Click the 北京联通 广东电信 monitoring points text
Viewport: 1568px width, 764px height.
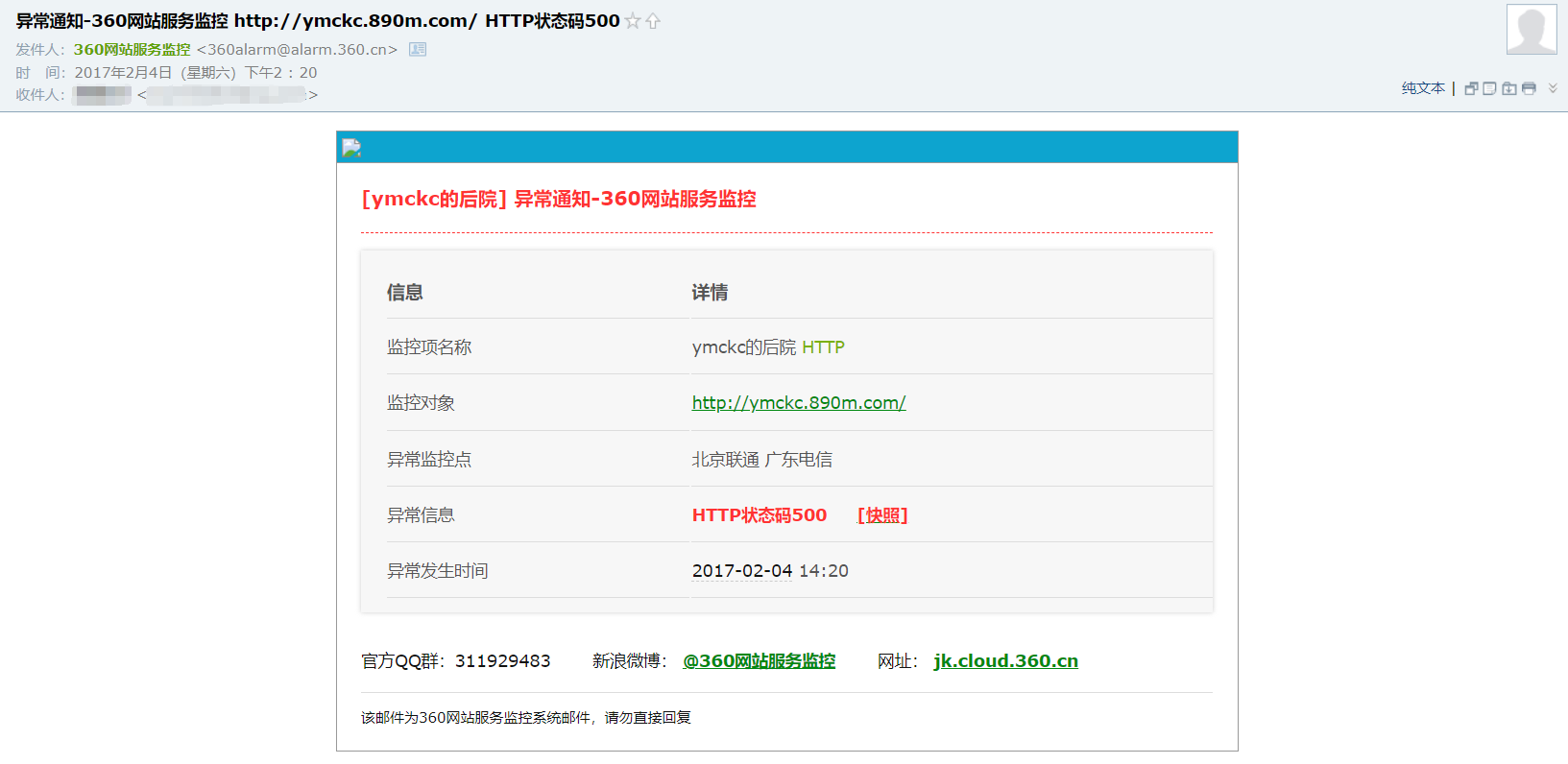coord(762,460)
